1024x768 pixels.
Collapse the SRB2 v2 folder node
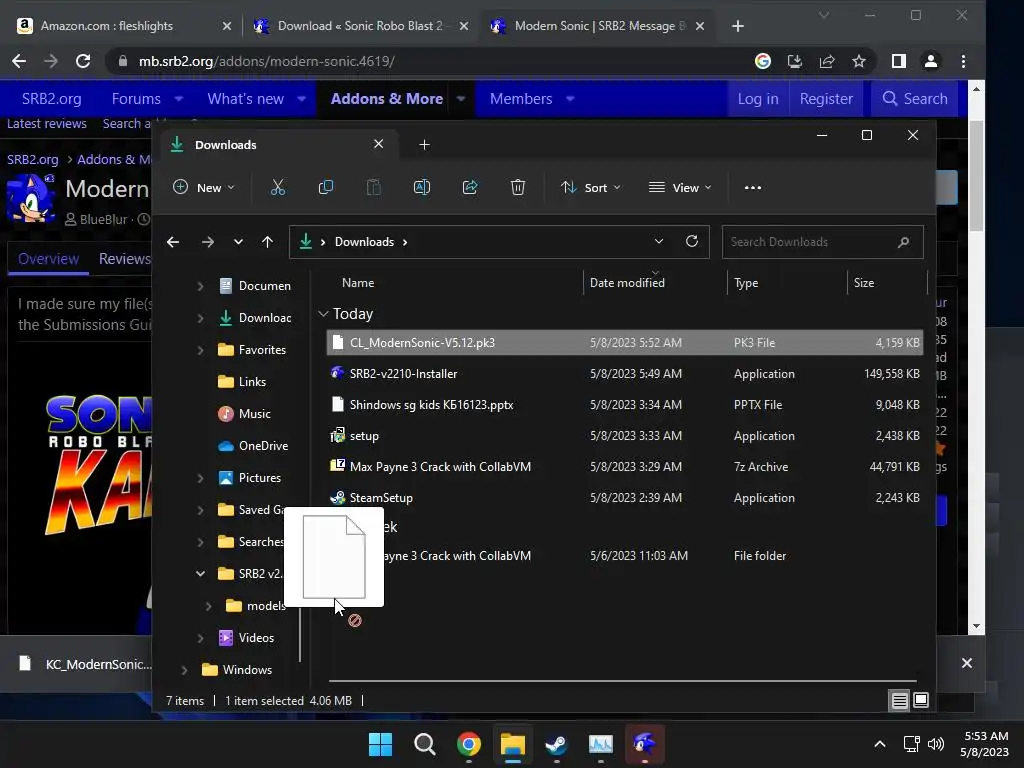pos(200,574)
